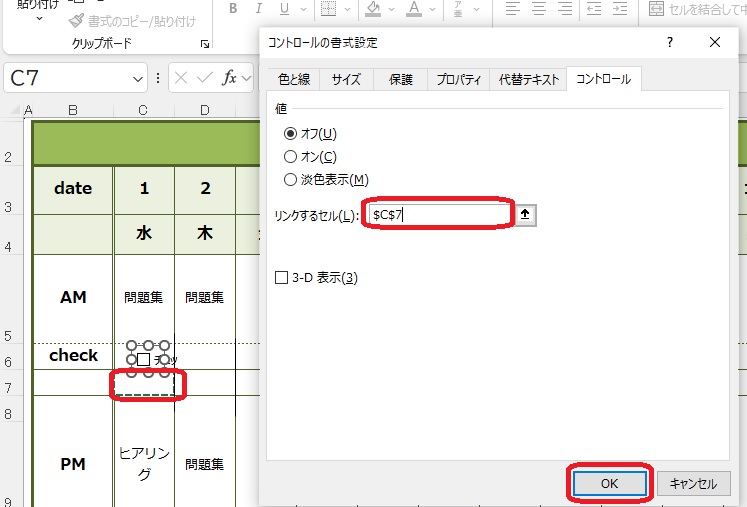Select the オン (Checked) radio button
The width and height of the screenshot is (747, 507).
291,156
